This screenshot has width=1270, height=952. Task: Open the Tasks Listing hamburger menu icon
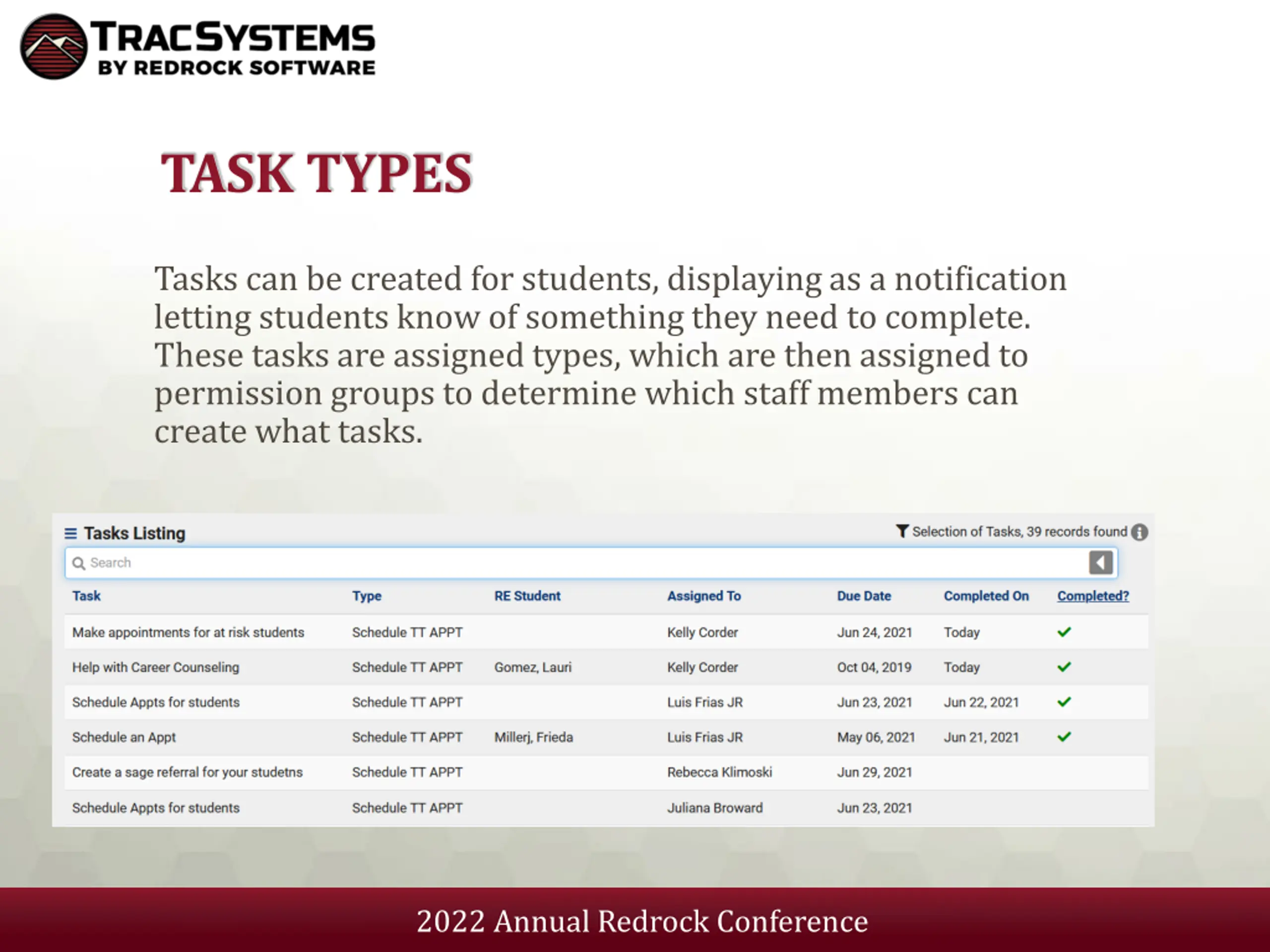click(70, 534)
